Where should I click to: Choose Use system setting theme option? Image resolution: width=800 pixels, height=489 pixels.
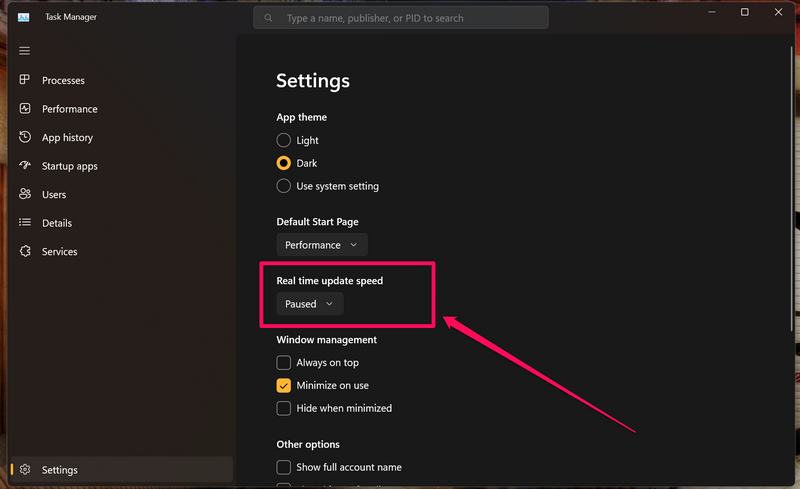click(x=284, y=186)
